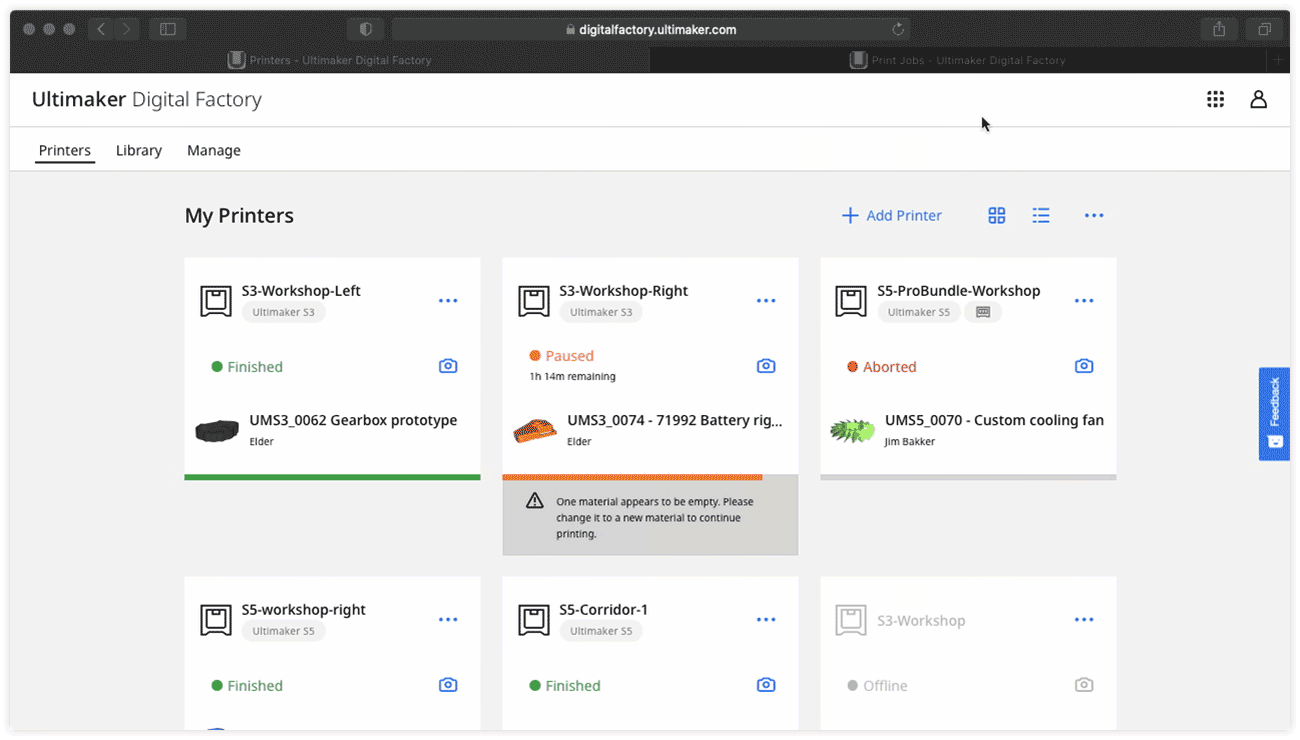View camera feed for S5-Corridor-1

[x=766, y=685]
